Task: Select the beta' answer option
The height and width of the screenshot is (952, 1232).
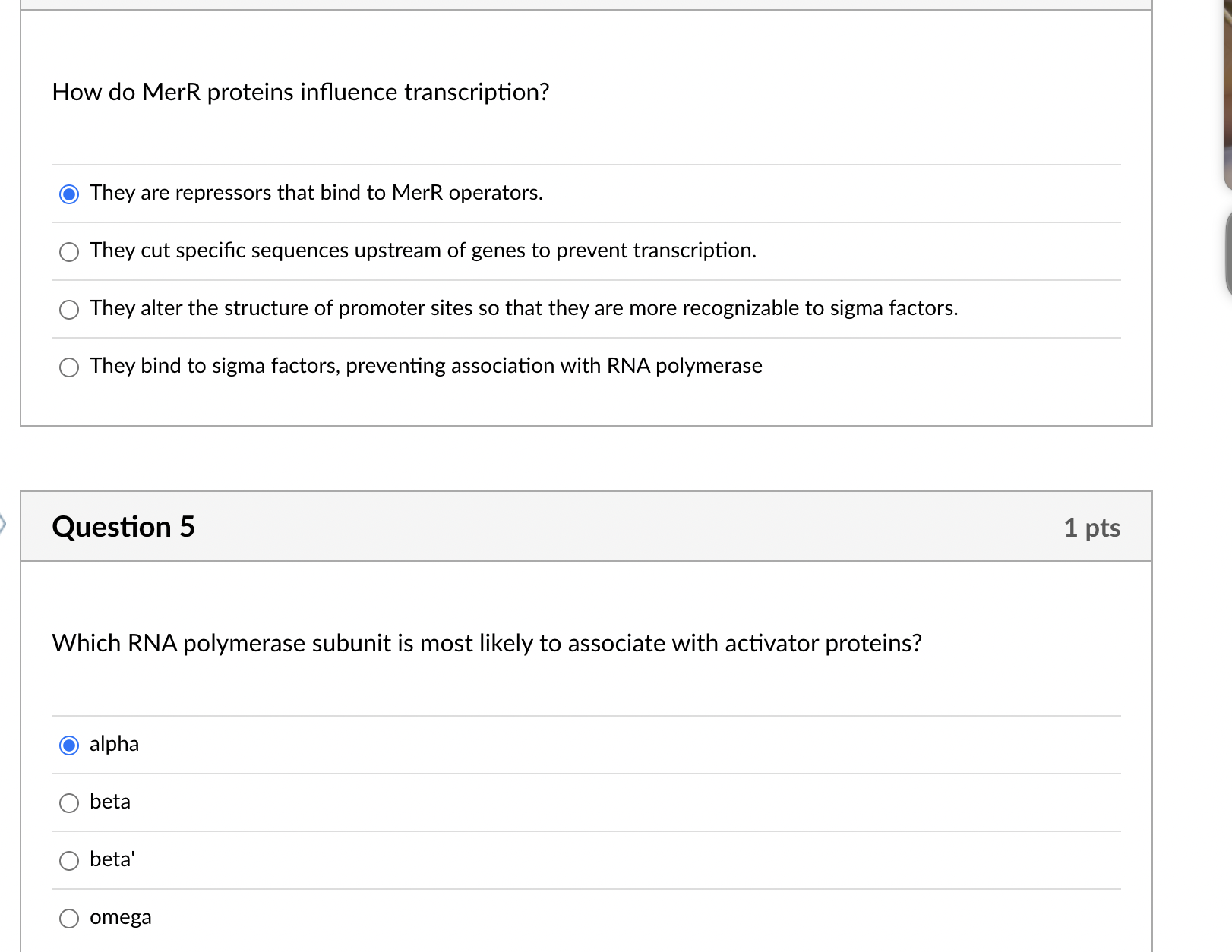Action: 69,860
